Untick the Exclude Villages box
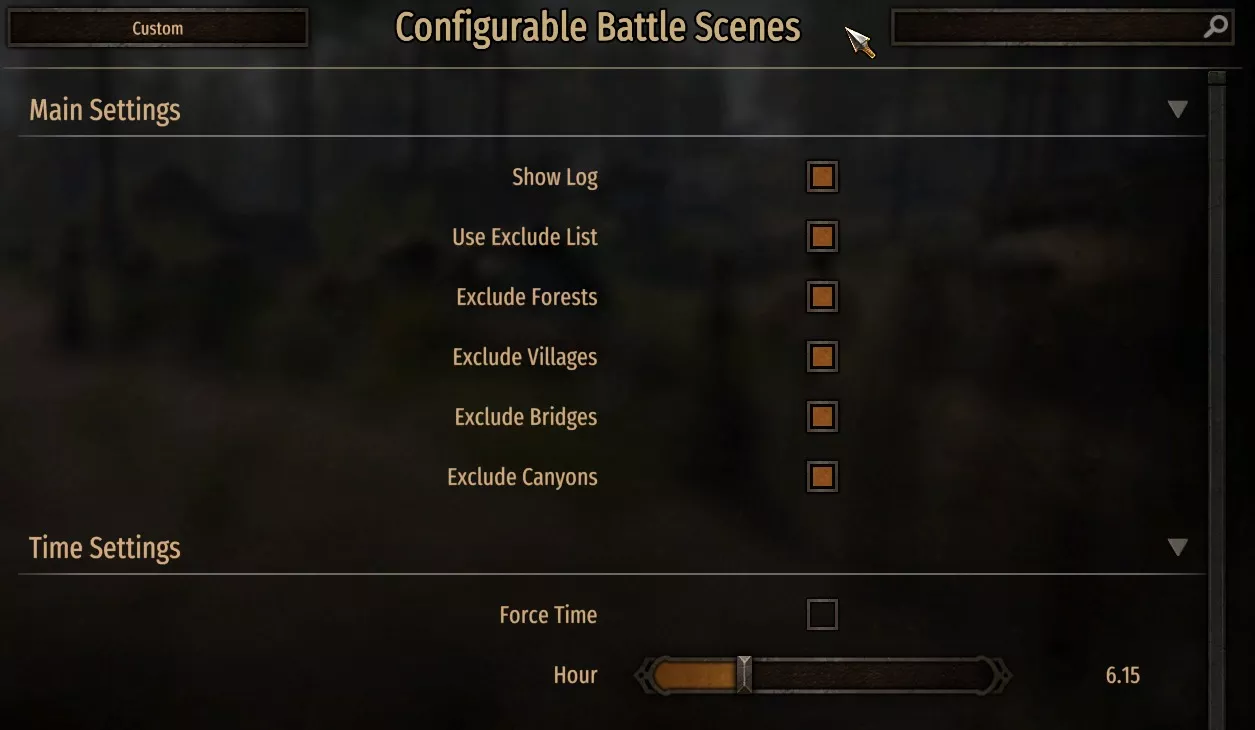 pyautogui.click(x=822, y=357)
